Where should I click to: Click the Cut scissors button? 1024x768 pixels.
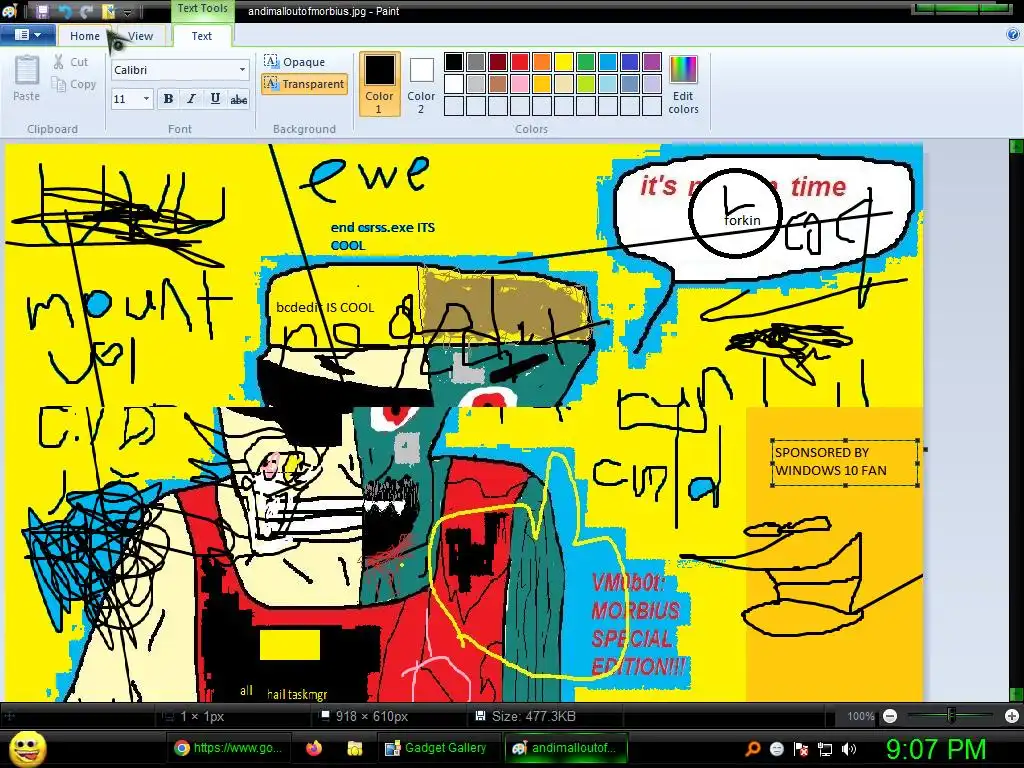tap(71, 62)
